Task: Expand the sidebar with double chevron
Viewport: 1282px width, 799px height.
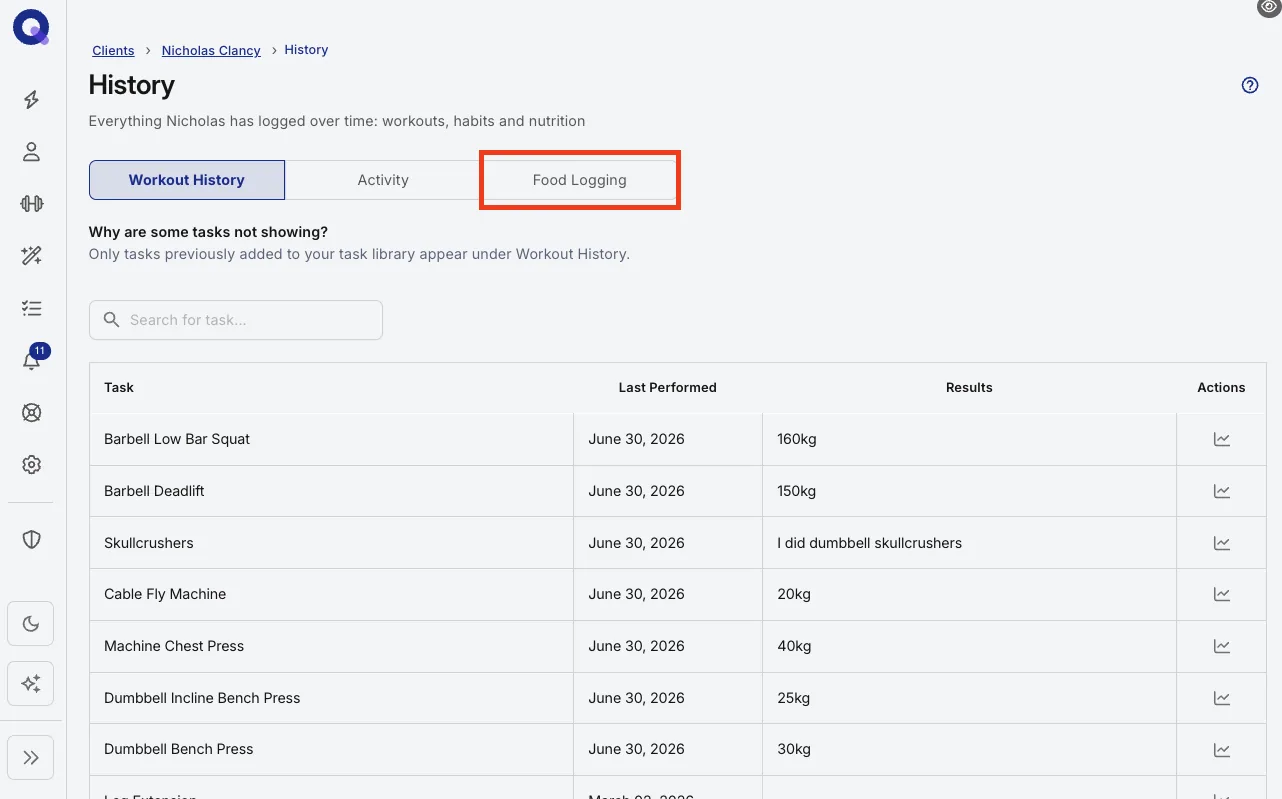Action: (31, 757)
